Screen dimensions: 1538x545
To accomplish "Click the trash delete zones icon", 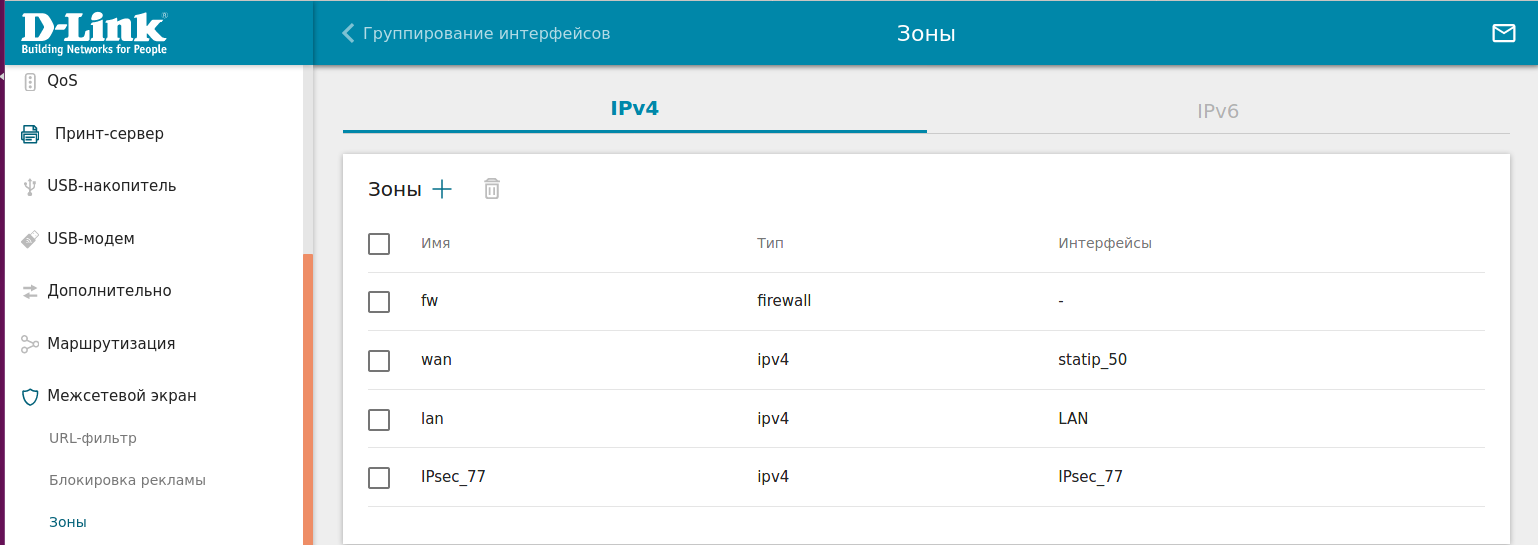I will click(492, 189).
